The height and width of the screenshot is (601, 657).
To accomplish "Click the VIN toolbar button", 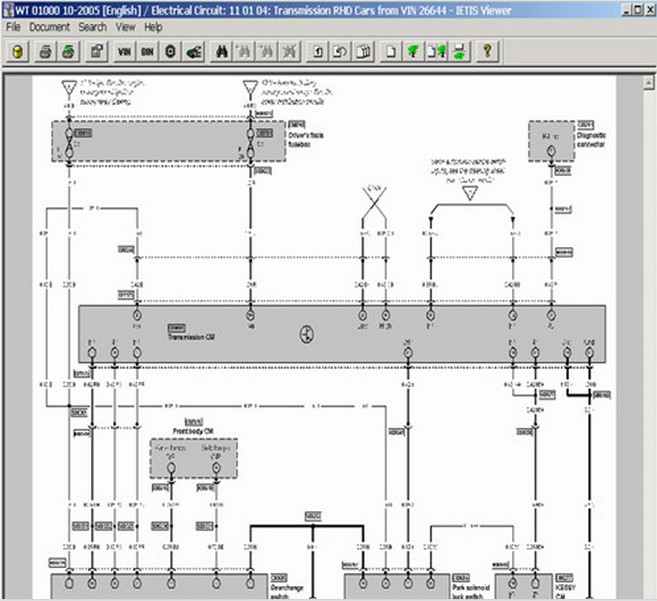I will [124, 52].
